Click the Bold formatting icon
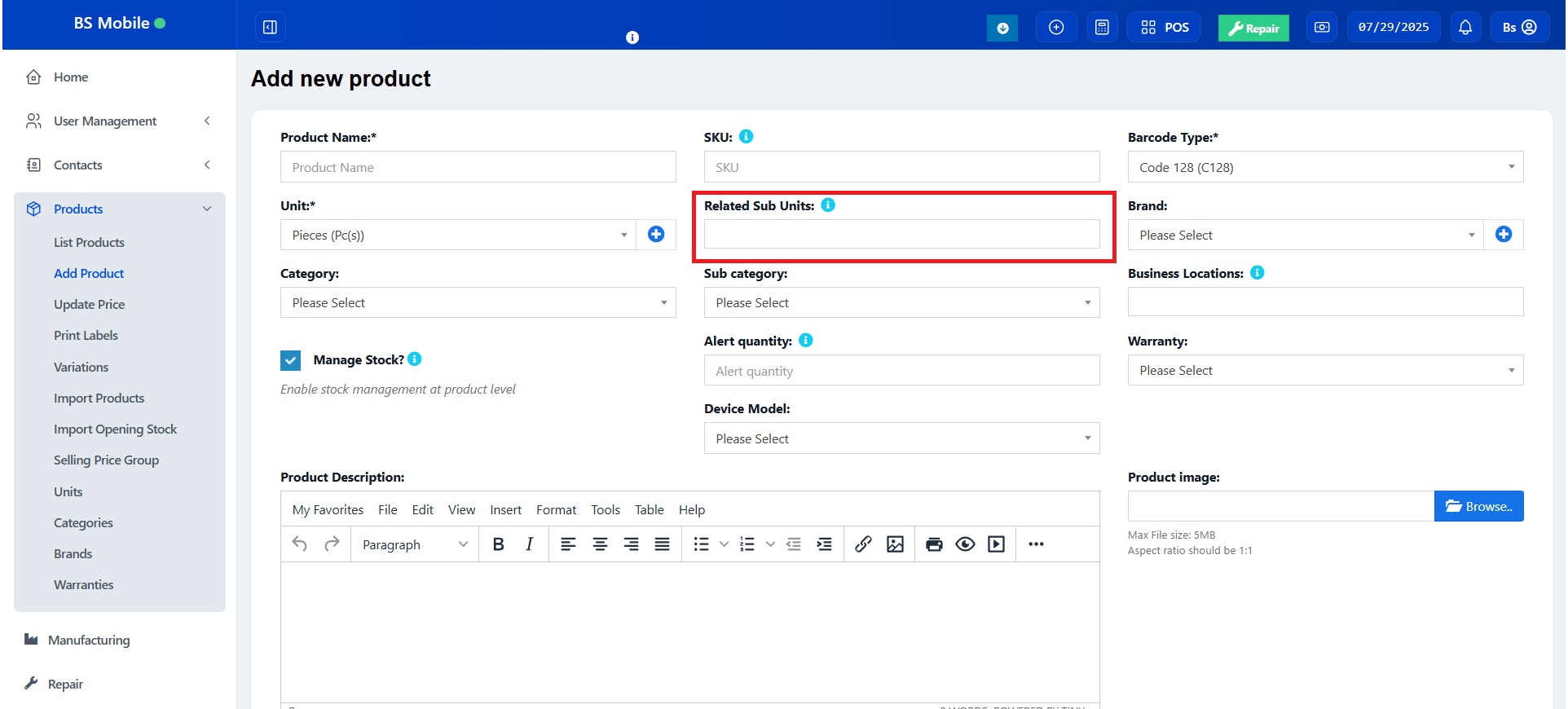The image size is (1568, 709). (x=498, y=544)
